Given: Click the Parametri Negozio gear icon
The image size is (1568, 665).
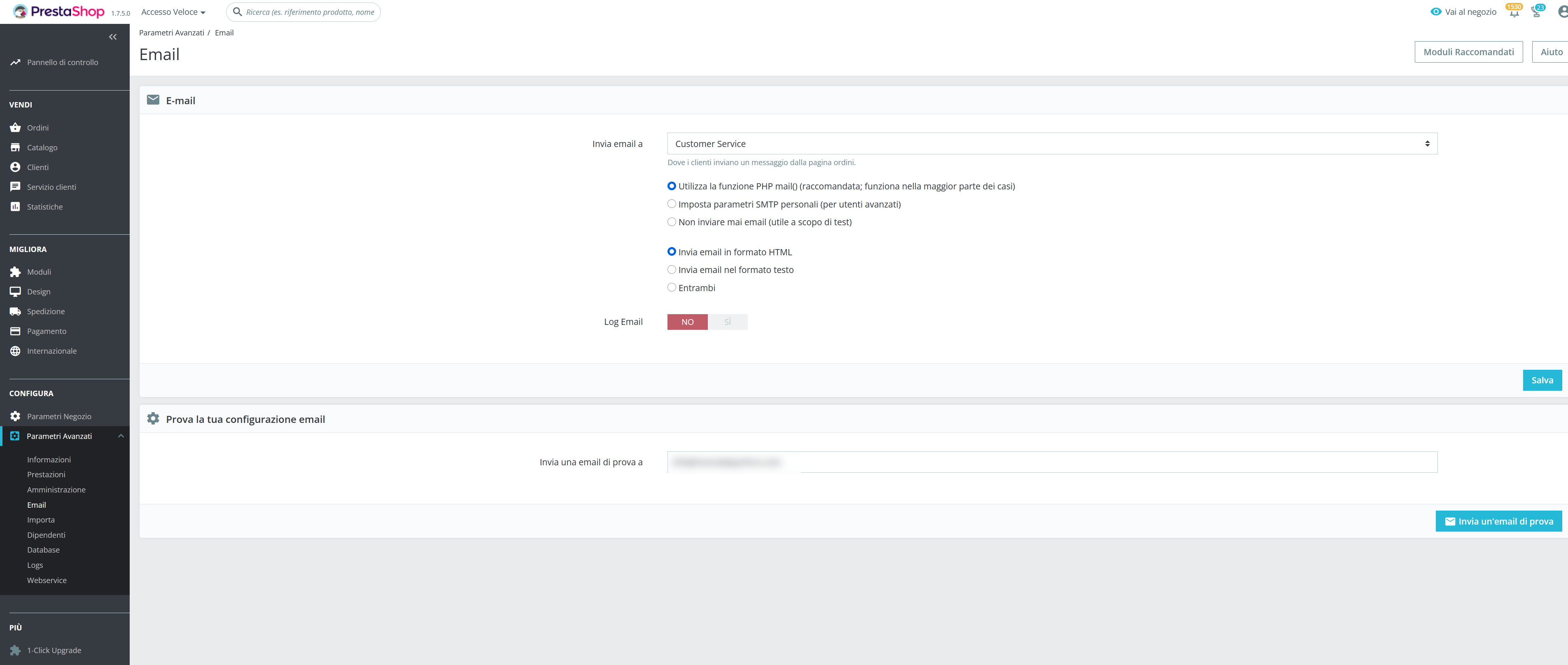Looking at the screenshot, I should 15,416.
